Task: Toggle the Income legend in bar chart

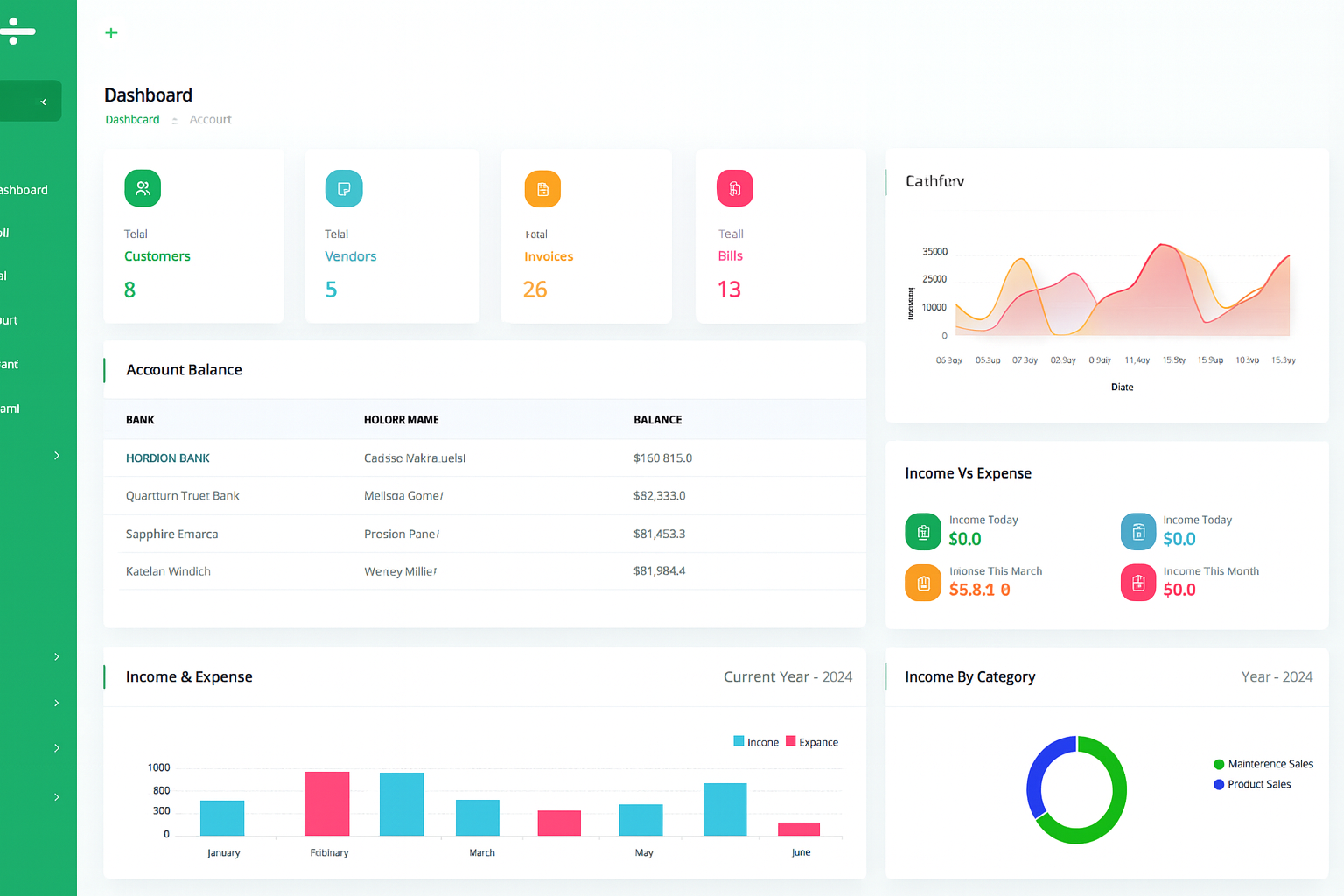Action: coord(756,742)
